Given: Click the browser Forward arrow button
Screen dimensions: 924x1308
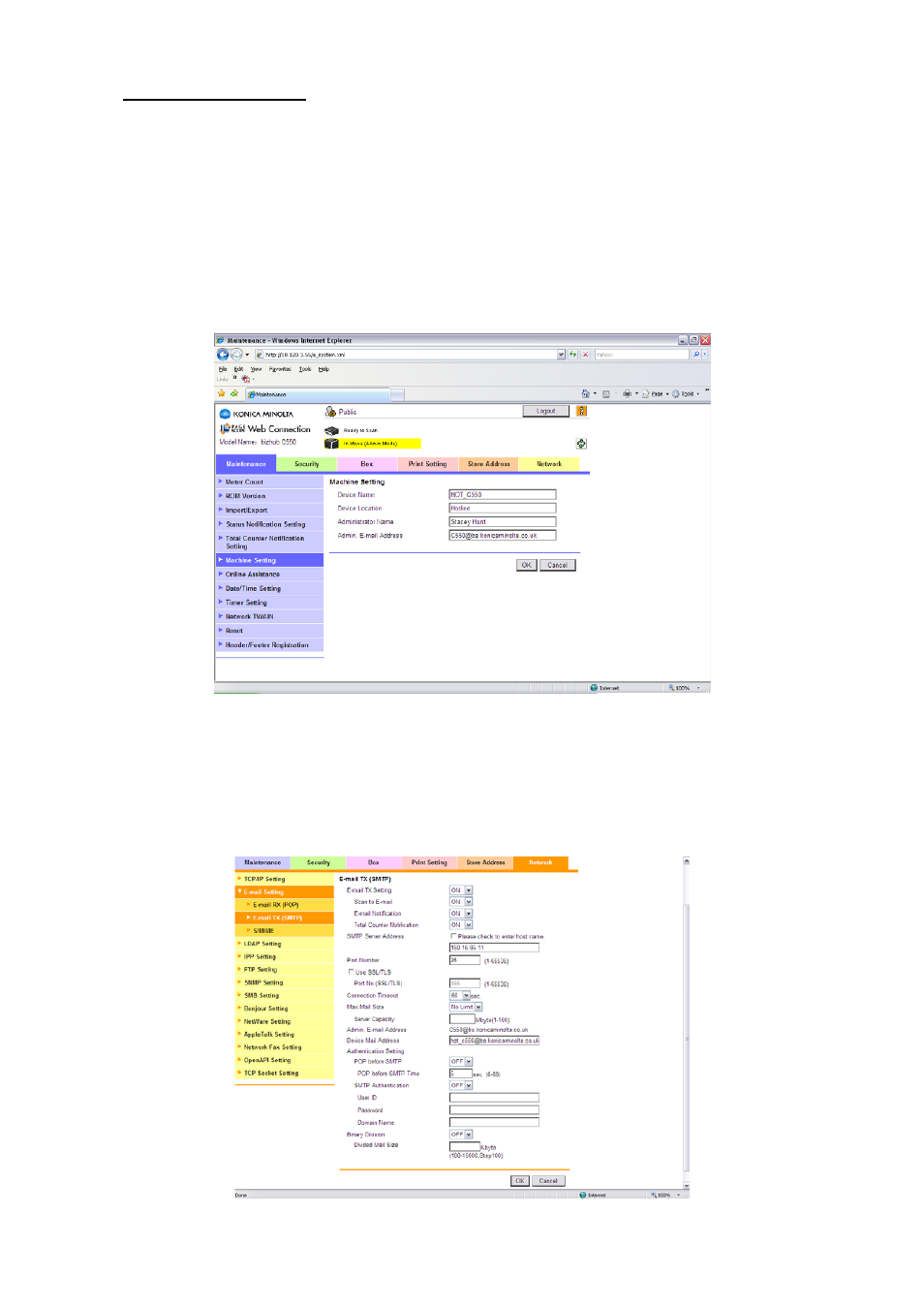Looking at the screenshot, I should click(236, 355).
